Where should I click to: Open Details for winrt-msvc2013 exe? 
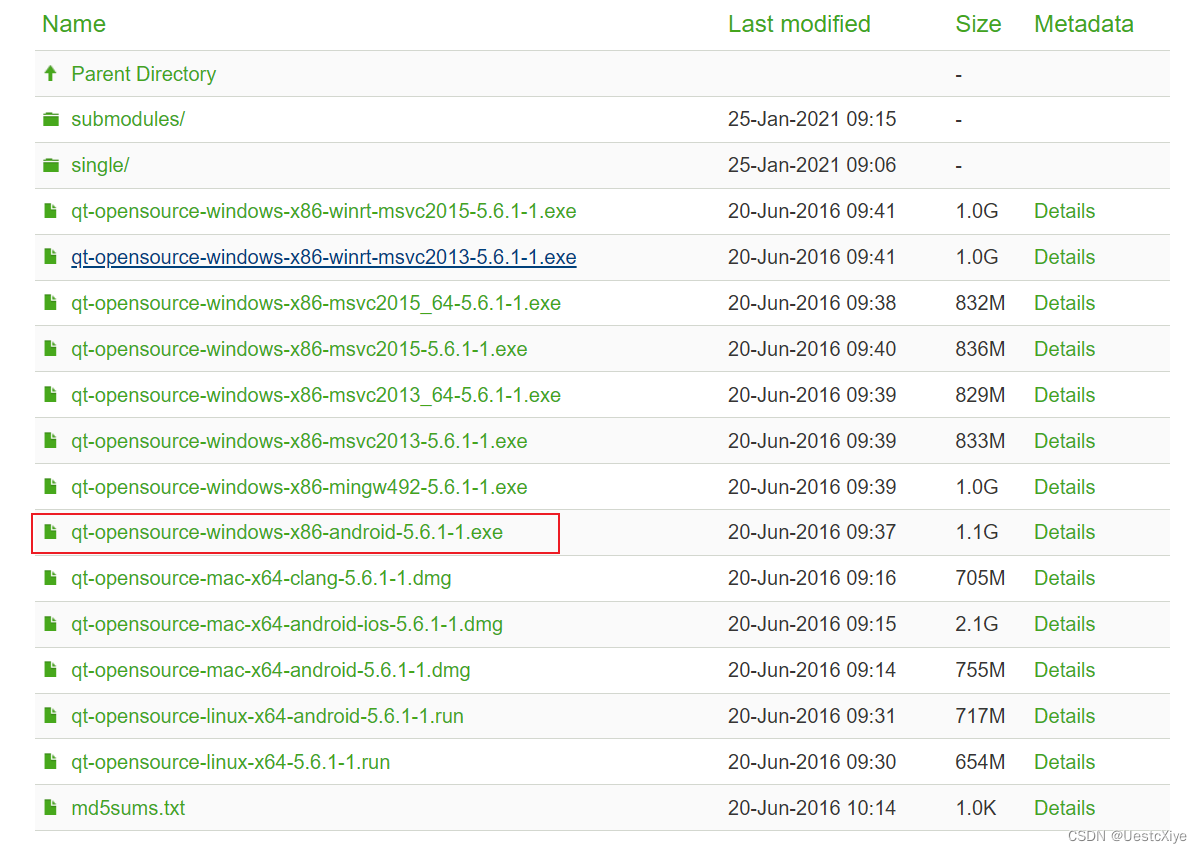click(1064, 257)
